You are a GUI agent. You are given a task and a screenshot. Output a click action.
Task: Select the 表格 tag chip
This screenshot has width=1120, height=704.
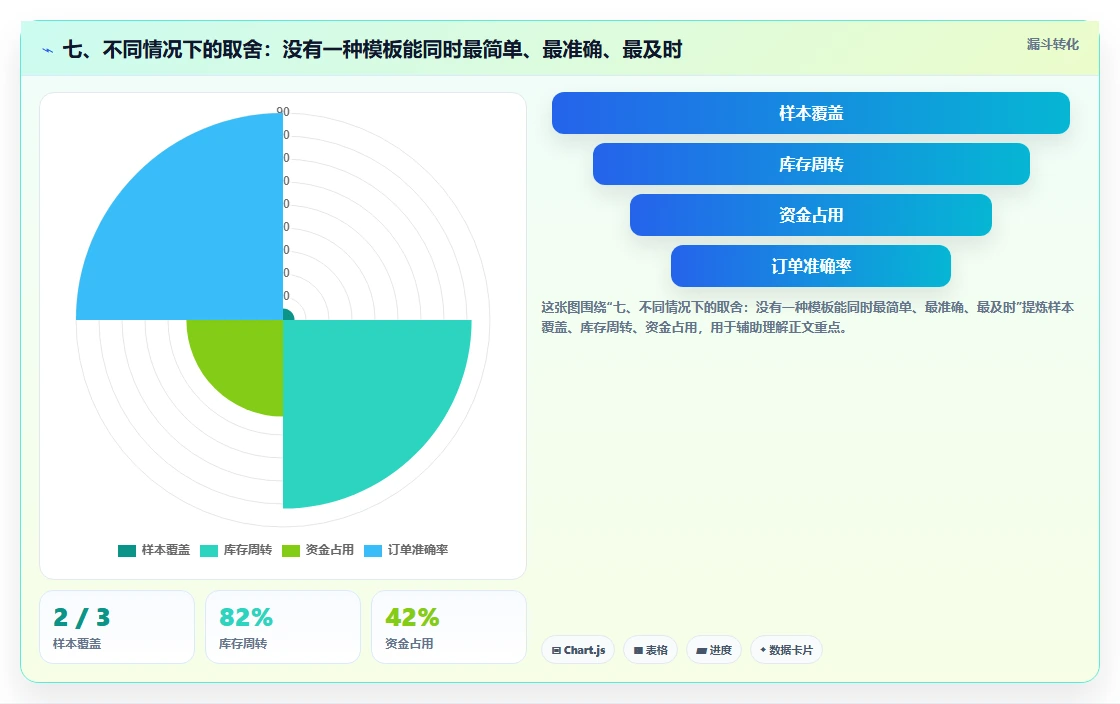650,650
